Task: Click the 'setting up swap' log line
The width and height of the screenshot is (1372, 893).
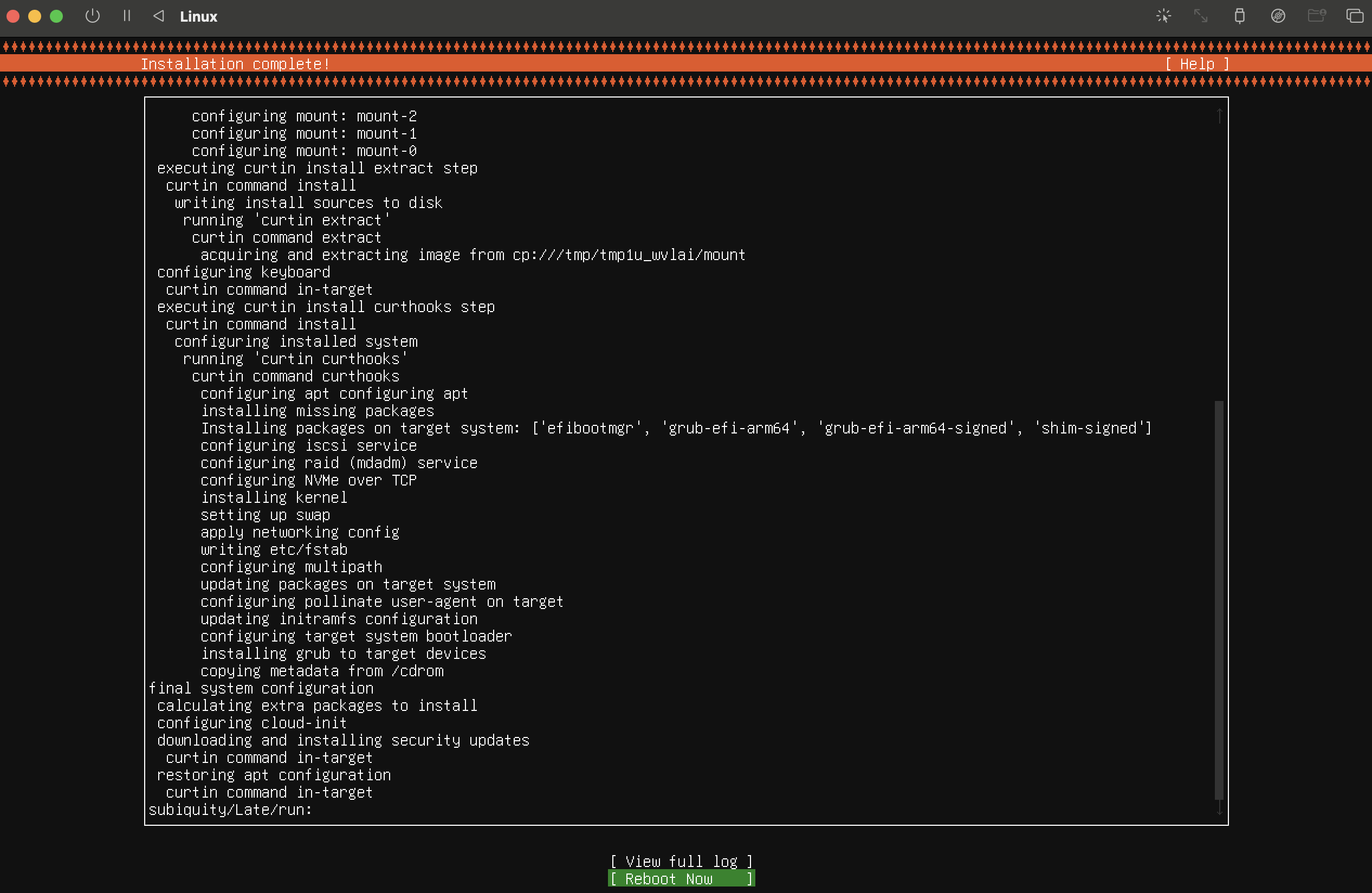Action: click(x=265, y=515)
